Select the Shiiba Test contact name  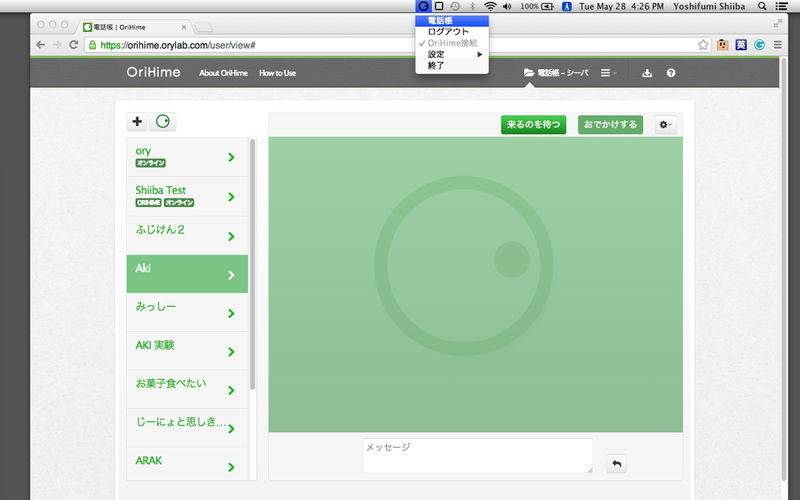coord(161,190)
